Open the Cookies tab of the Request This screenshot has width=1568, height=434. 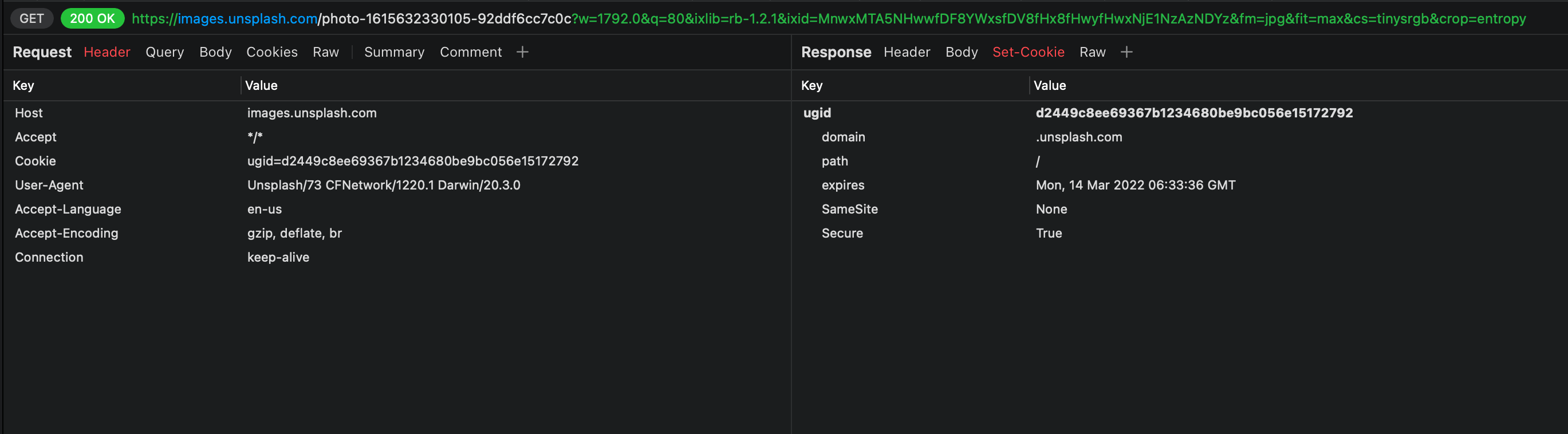tap(271, 52)
